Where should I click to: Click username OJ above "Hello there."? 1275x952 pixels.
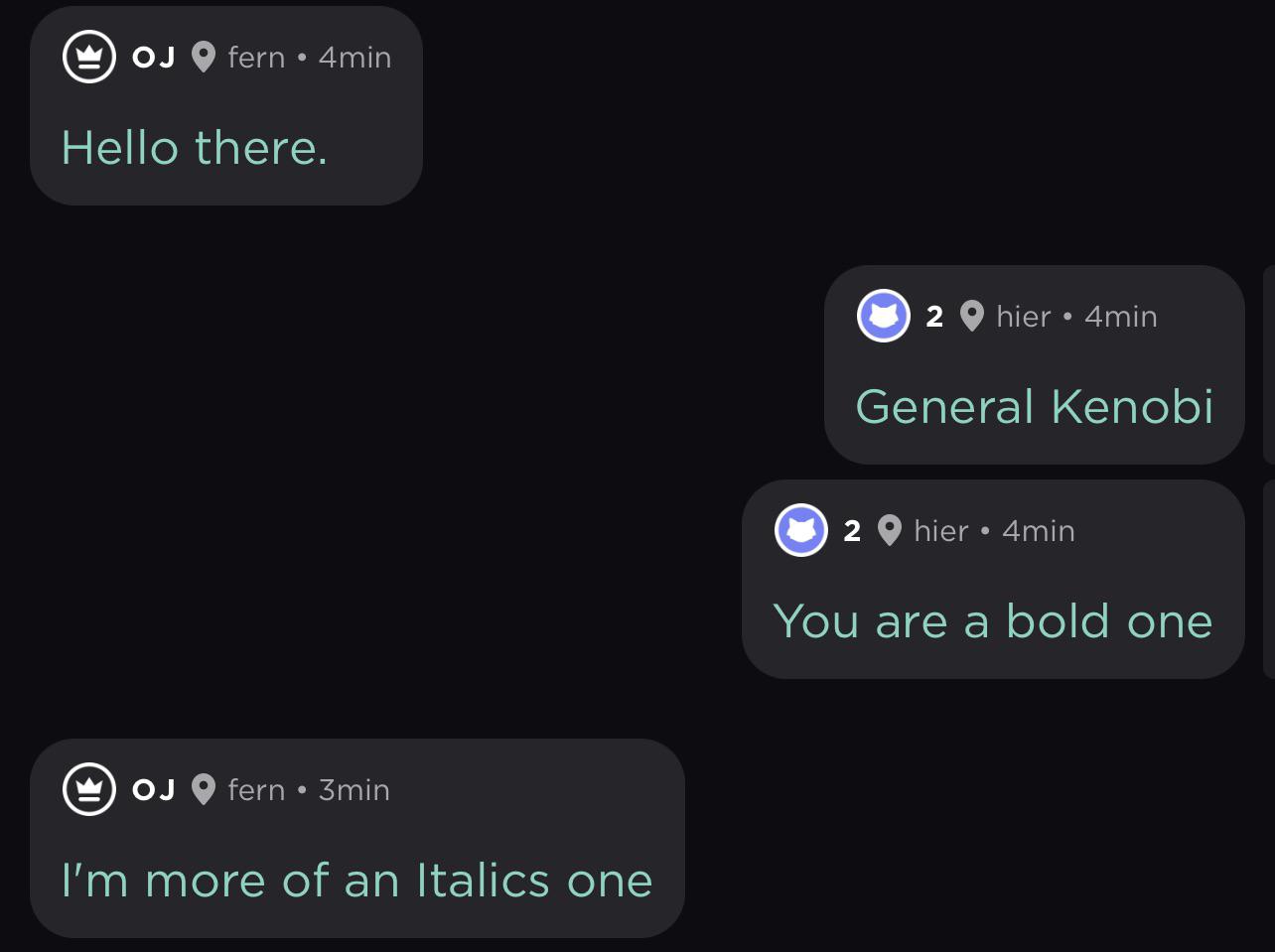tap(154, 58)
